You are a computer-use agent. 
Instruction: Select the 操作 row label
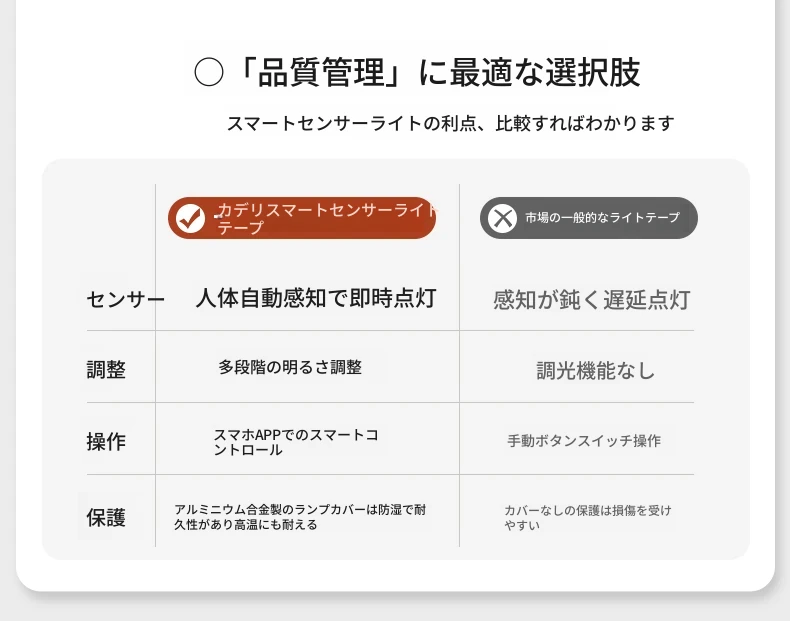[x=106, y=442]
